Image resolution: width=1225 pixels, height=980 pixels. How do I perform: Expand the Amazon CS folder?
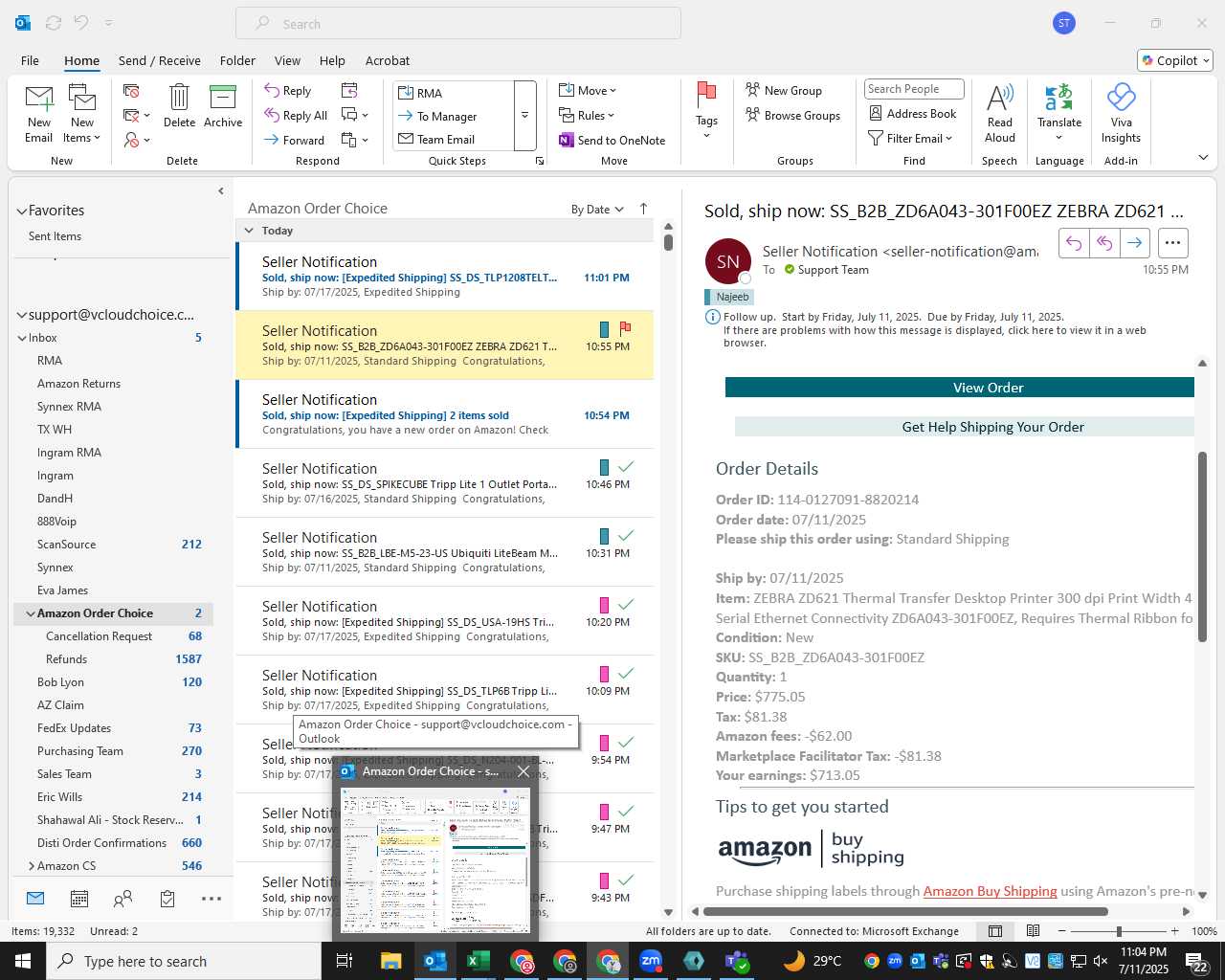[x=31, y=866]
